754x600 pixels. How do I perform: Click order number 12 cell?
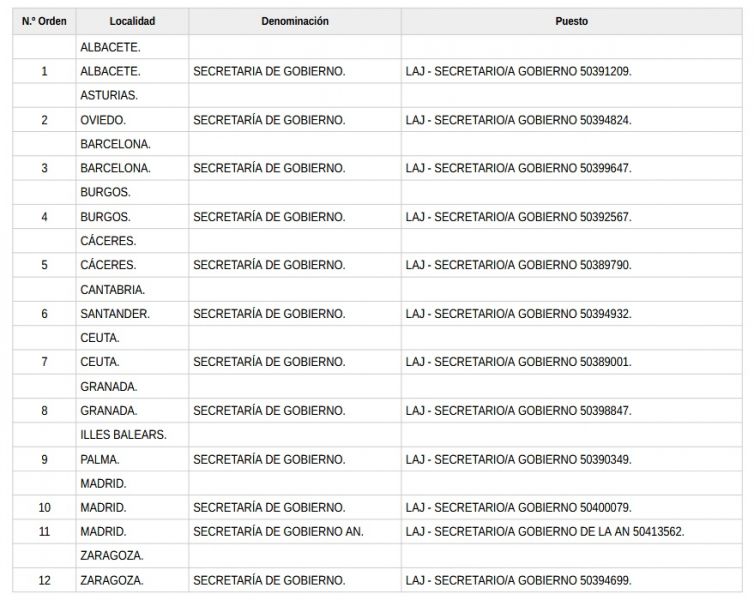coord(44,580)
